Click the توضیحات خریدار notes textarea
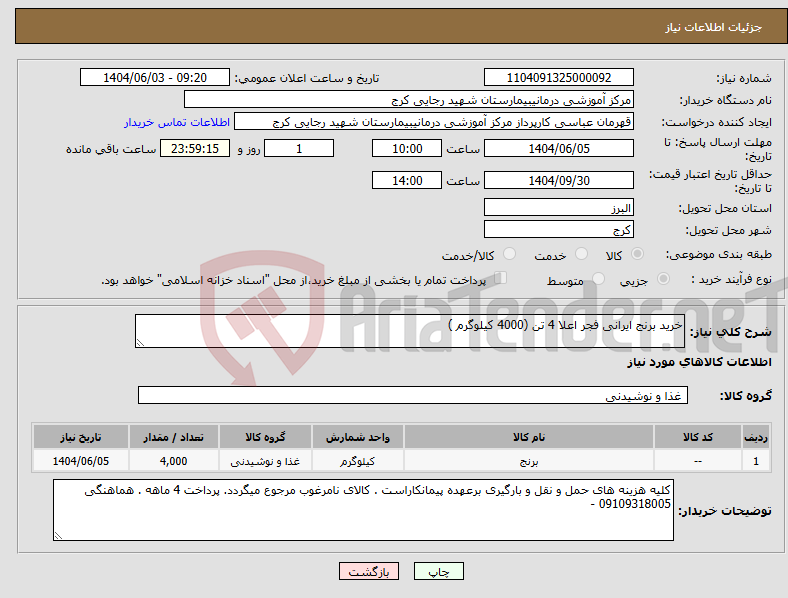Screen dimensions: 788x598 (x=363, y=510)
